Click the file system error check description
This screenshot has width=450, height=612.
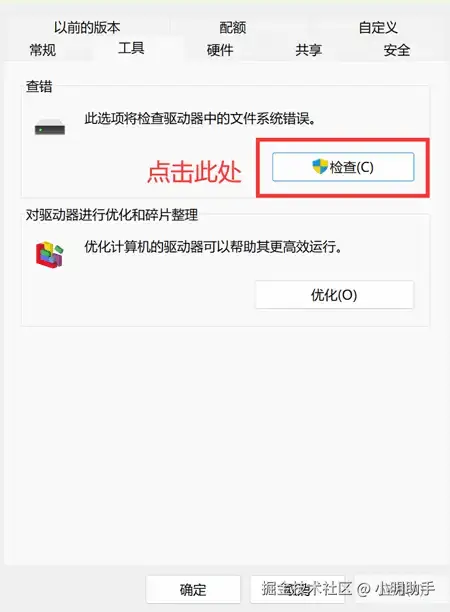pos(200,118)
